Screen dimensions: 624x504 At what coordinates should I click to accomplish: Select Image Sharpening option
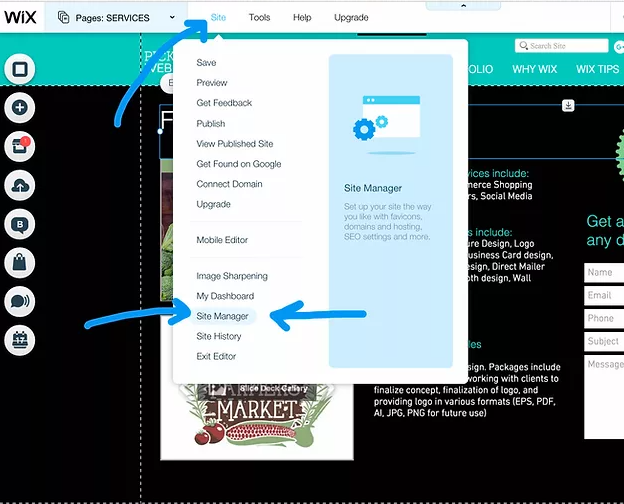[x=232, y=276]
